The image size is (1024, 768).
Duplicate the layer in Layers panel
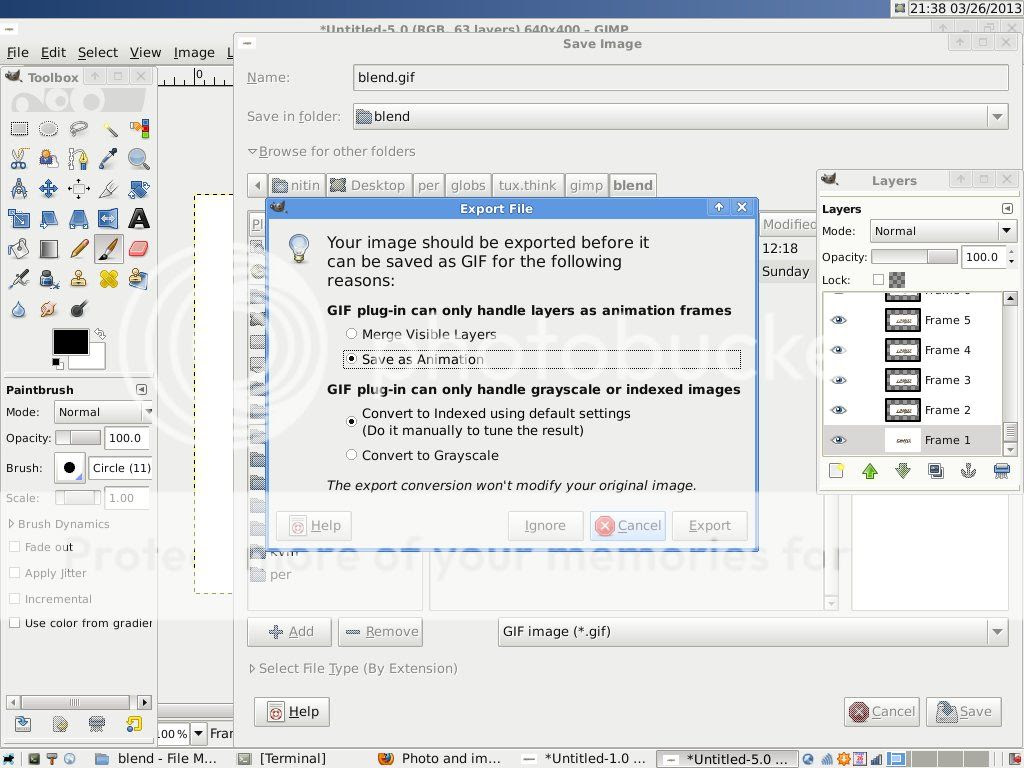(x=935, y=471)
